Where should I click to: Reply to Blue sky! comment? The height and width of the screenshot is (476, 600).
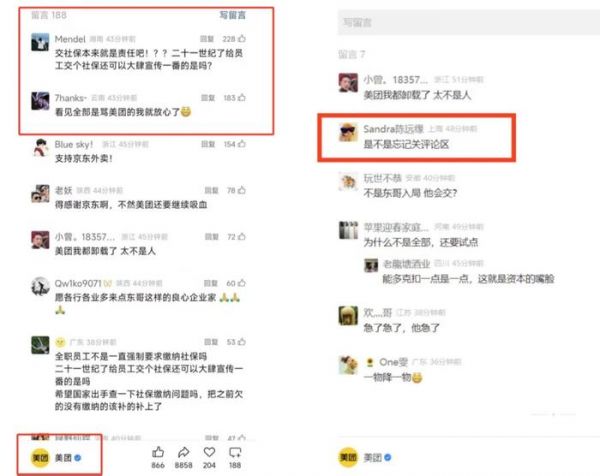(x=208, y=144)
